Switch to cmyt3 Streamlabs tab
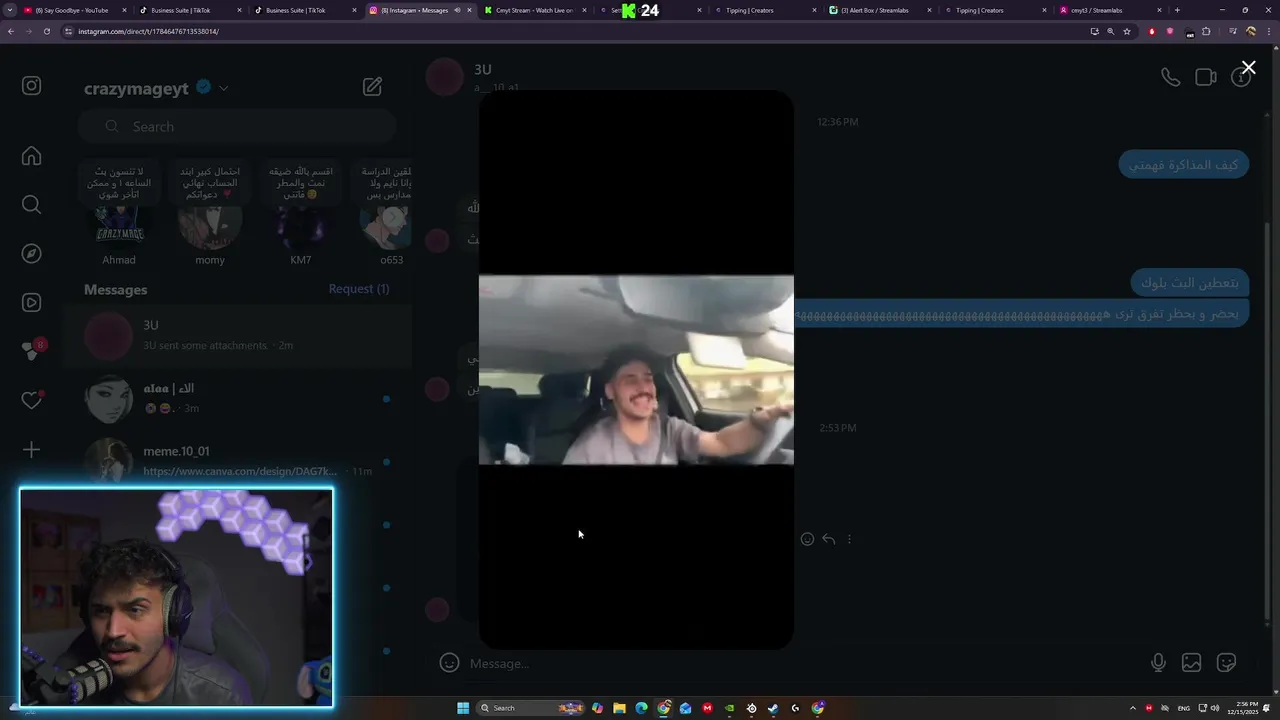Image resolution: width=1280 pixels, height=720 pixels. (x=1111, y=10)
